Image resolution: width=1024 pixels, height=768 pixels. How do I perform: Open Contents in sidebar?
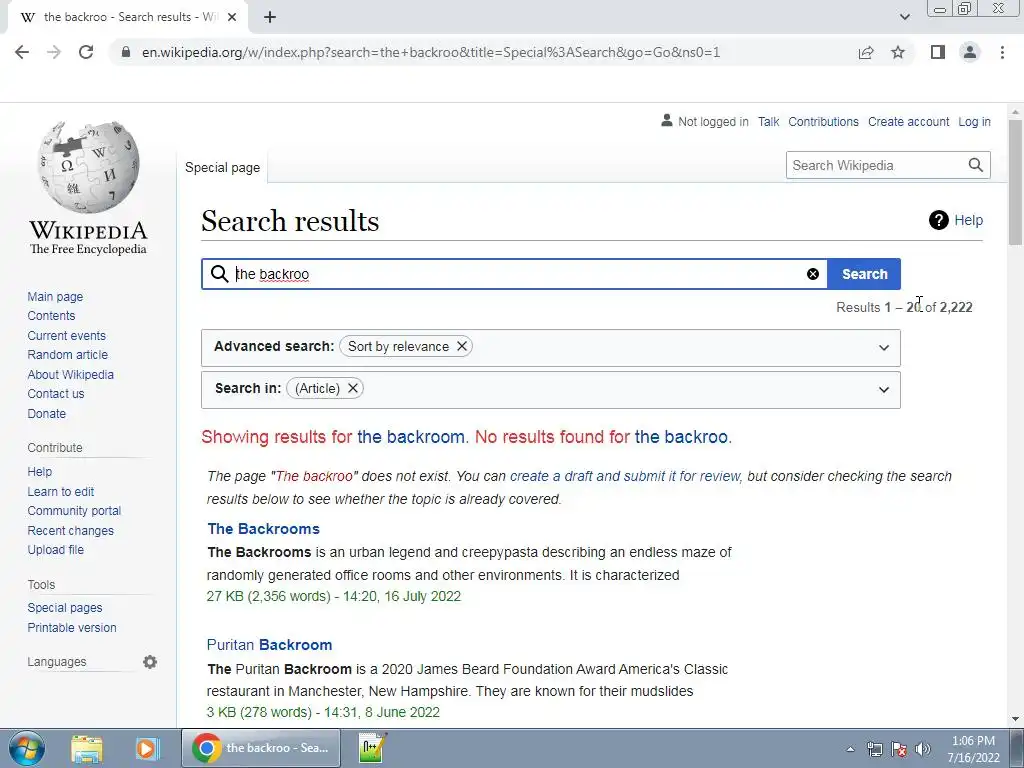coord(51,315)
